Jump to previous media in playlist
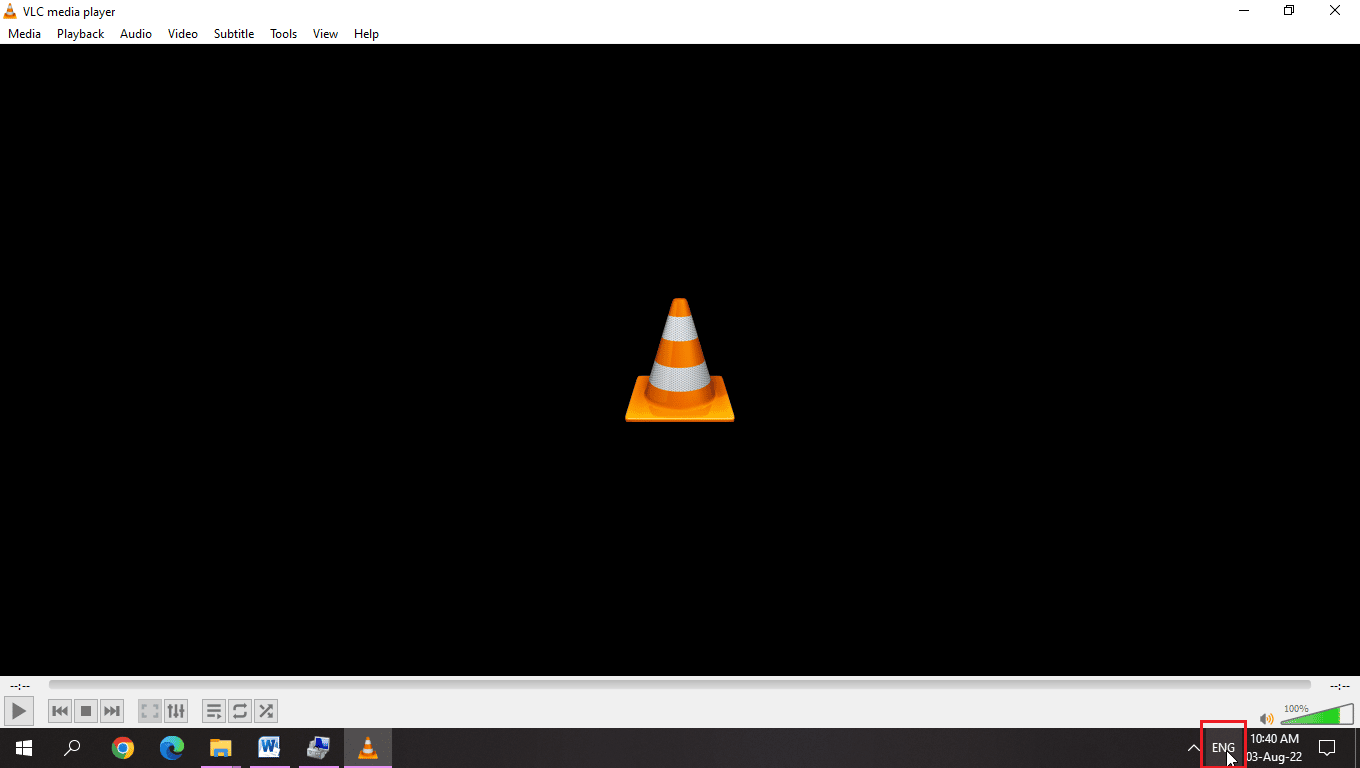 60,711
